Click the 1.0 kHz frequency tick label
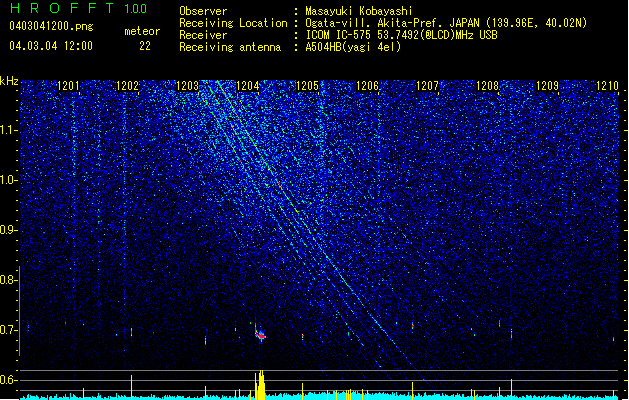The width and height of the screenshot is (629, 400). (x=8, y=180)
